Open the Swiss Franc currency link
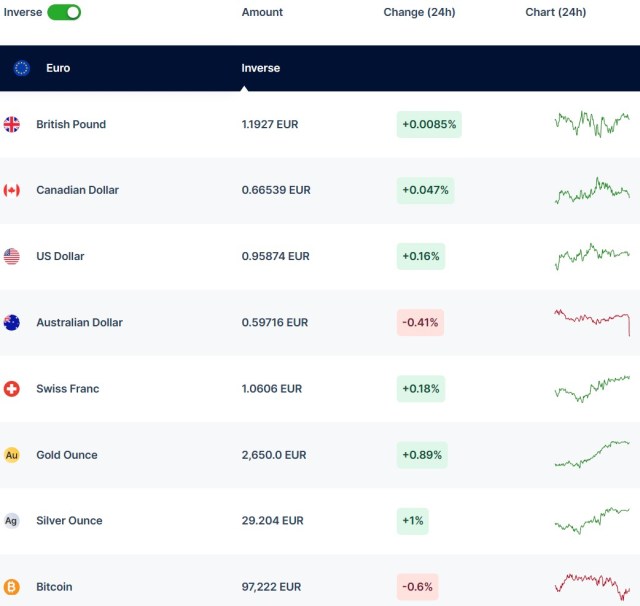The image size is (640, 606). pyautogui.click(x=67, y=388)
